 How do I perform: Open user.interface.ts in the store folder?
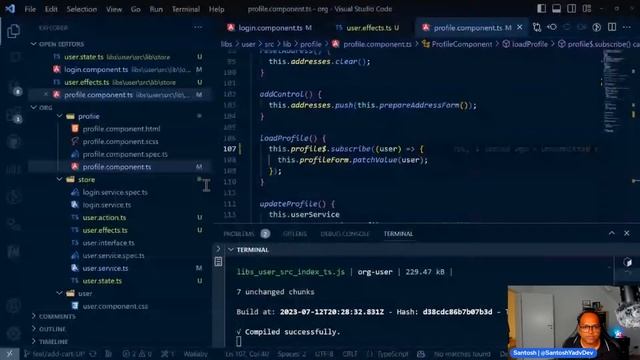[108, 243]
